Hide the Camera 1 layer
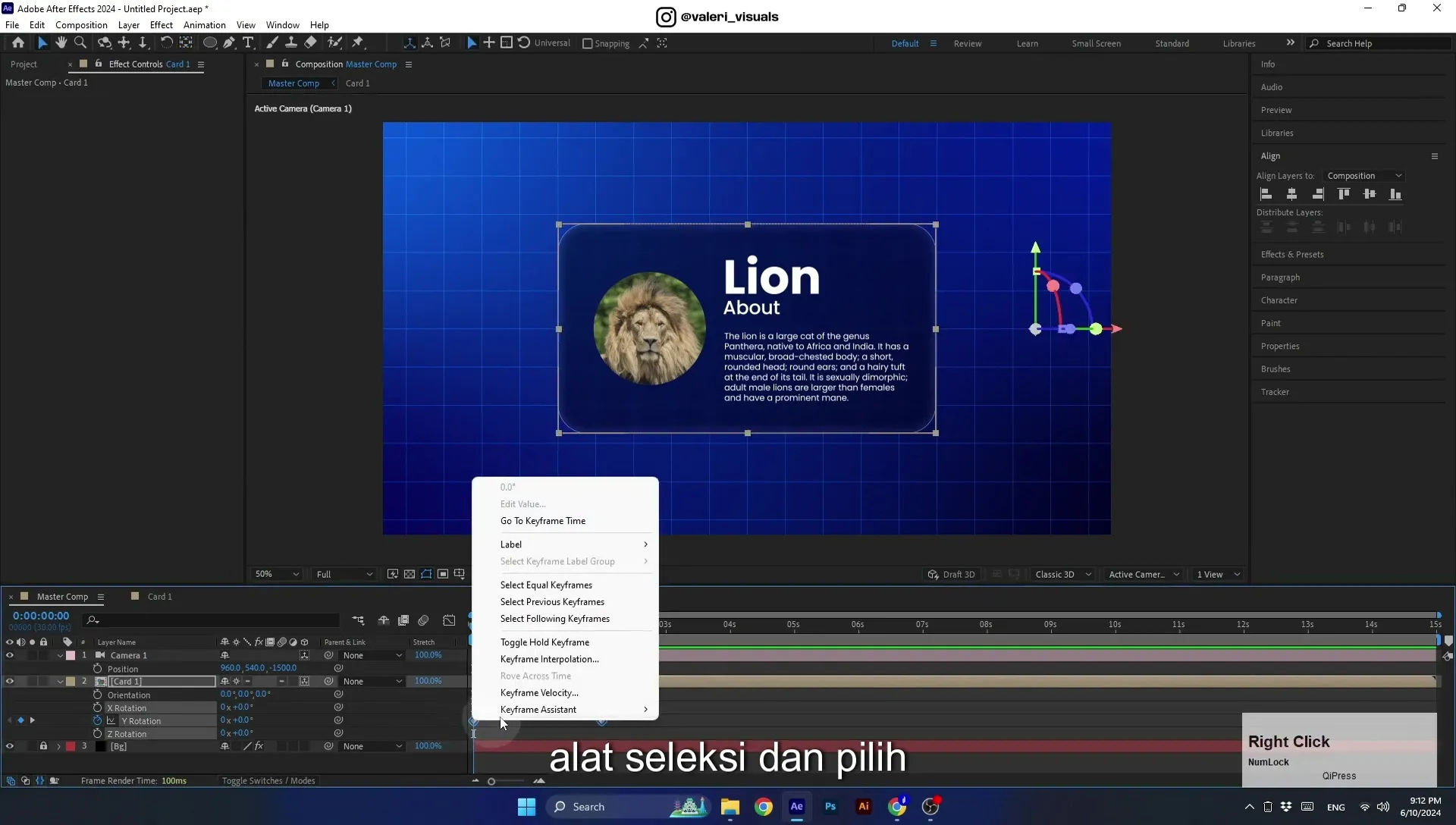The image size is (1456, 825). (10, 655)
